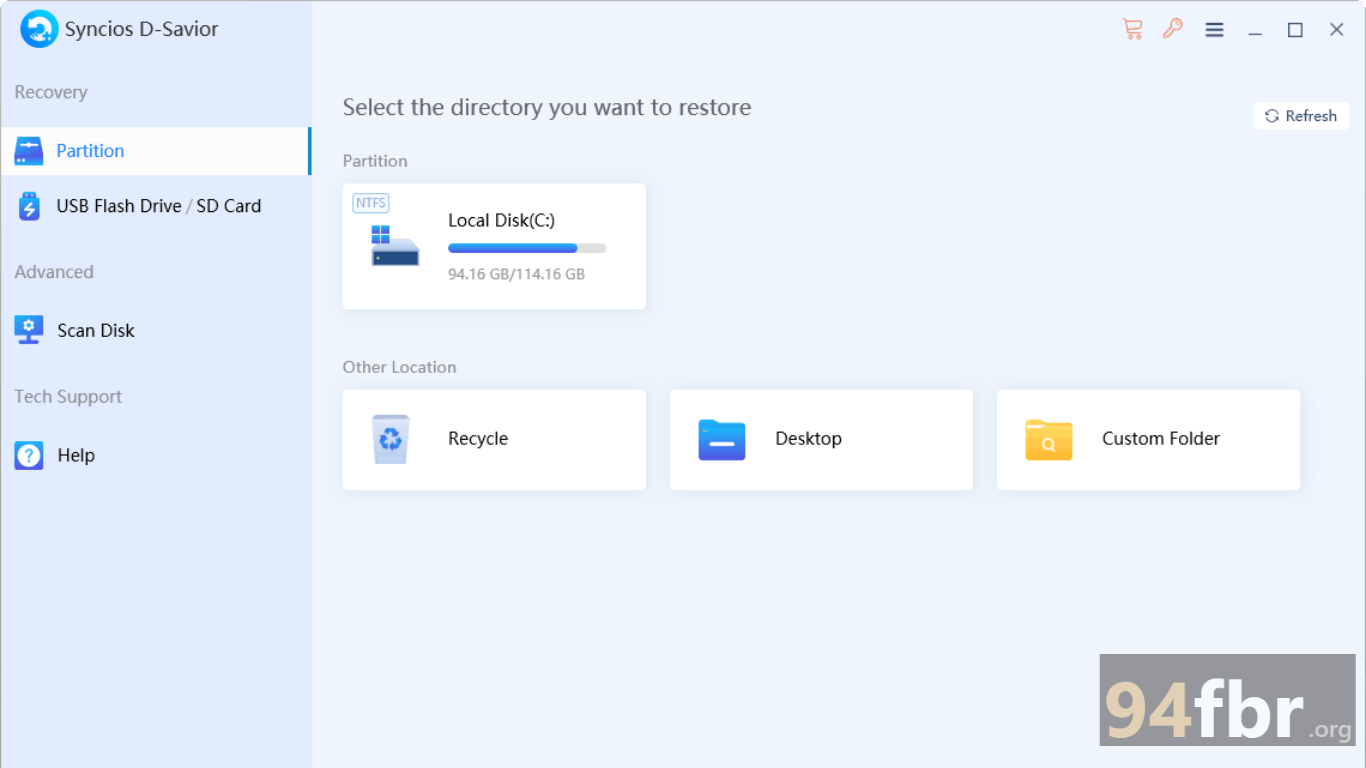This screenshot has height=768, width=1366.
Task: Click the Recovery section heading
Action: coord(51,92)
